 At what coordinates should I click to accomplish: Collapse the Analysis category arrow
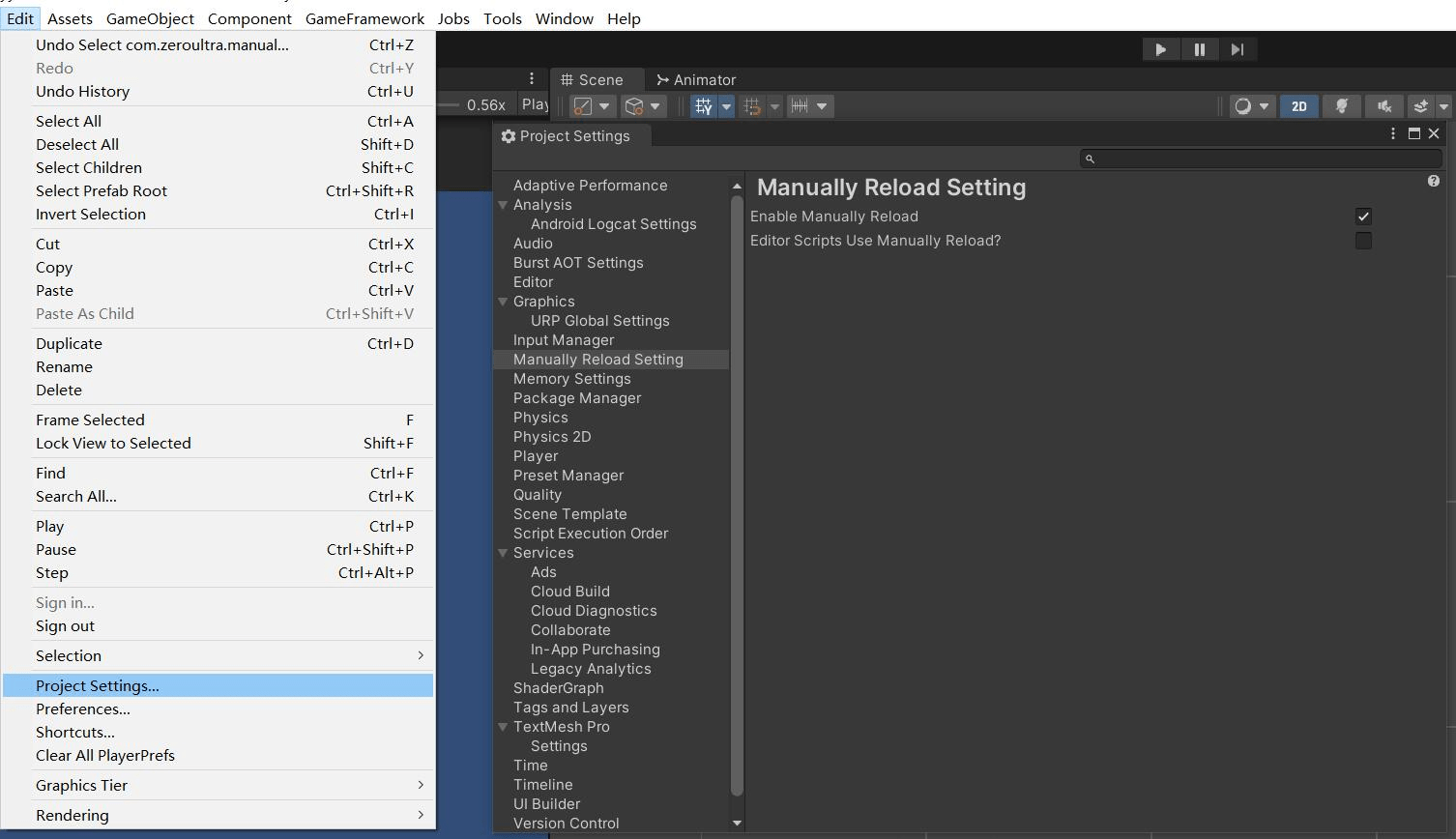(503, 205)
